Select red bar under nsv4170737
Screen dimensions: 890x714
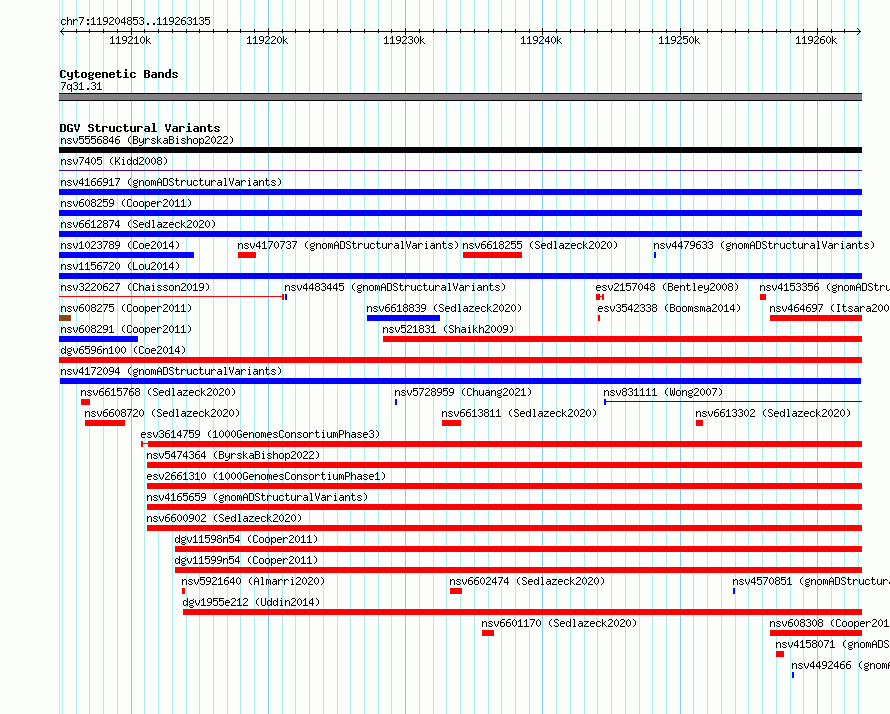[x=247, y=255]
